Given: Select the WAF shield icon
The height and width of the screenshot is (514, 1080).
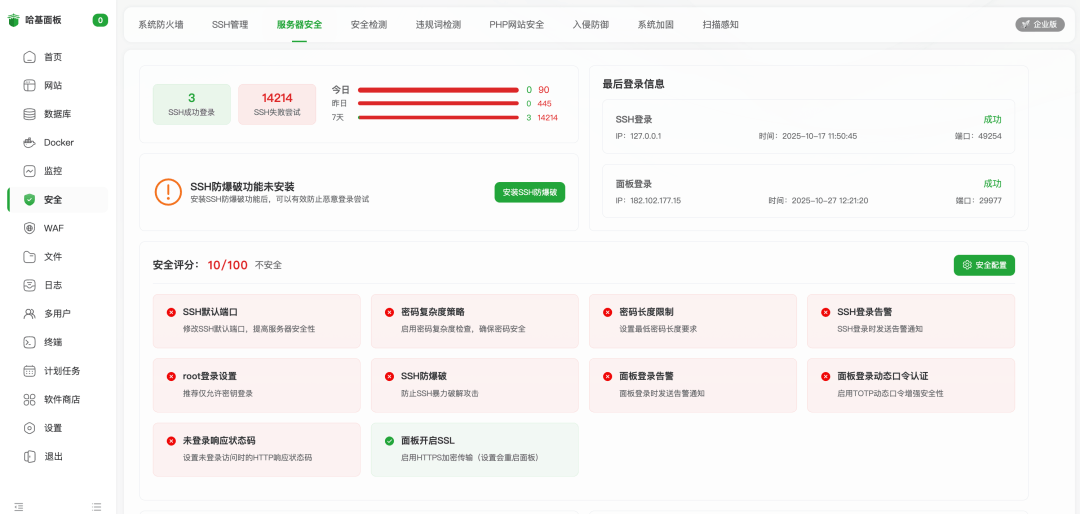Looking at the screenshot, I should point(30,228).
